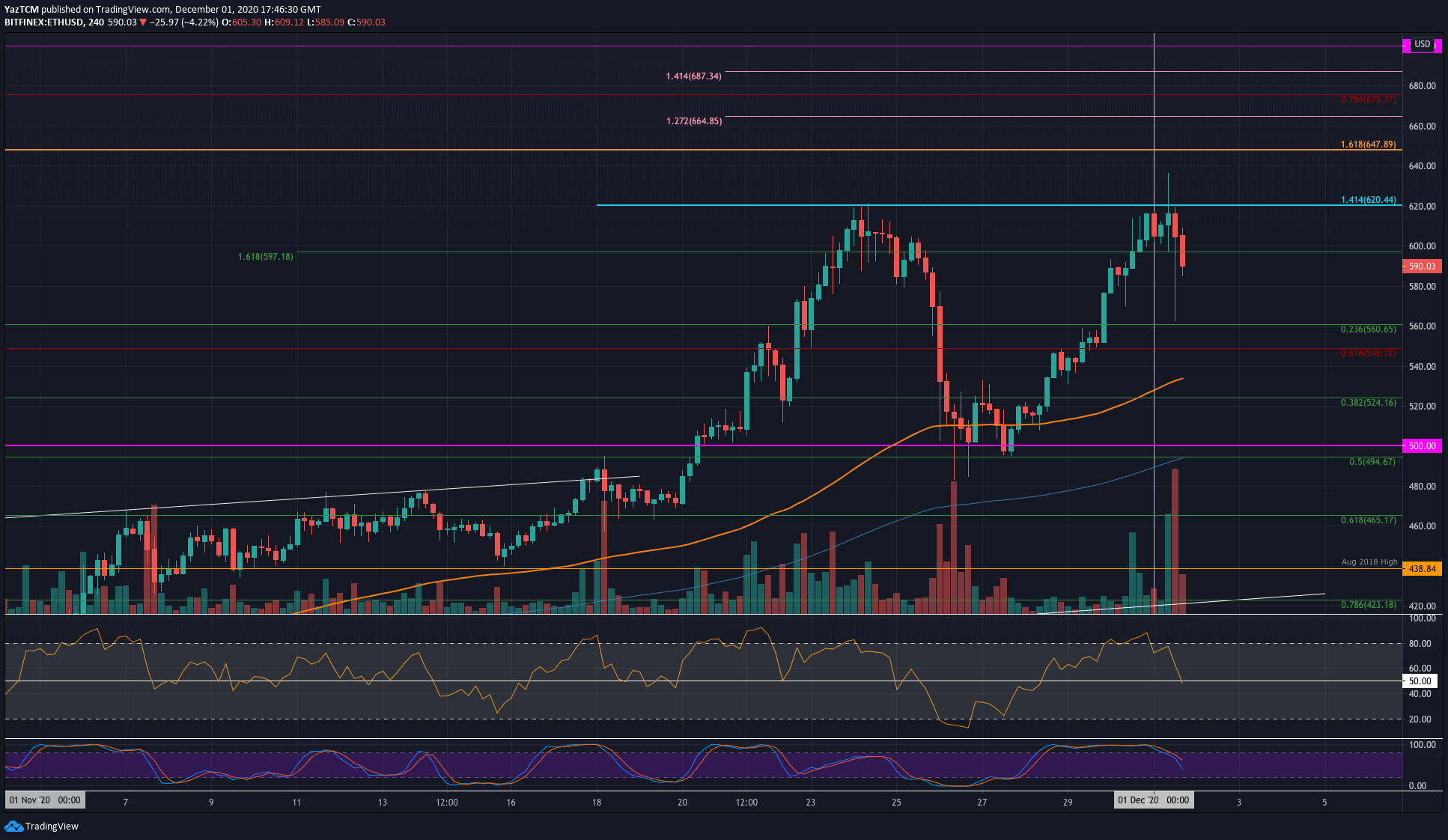Click the 640.00 price axis tick
Image resolution: width=1448 pixels, height=840 pixels.
1422,166
